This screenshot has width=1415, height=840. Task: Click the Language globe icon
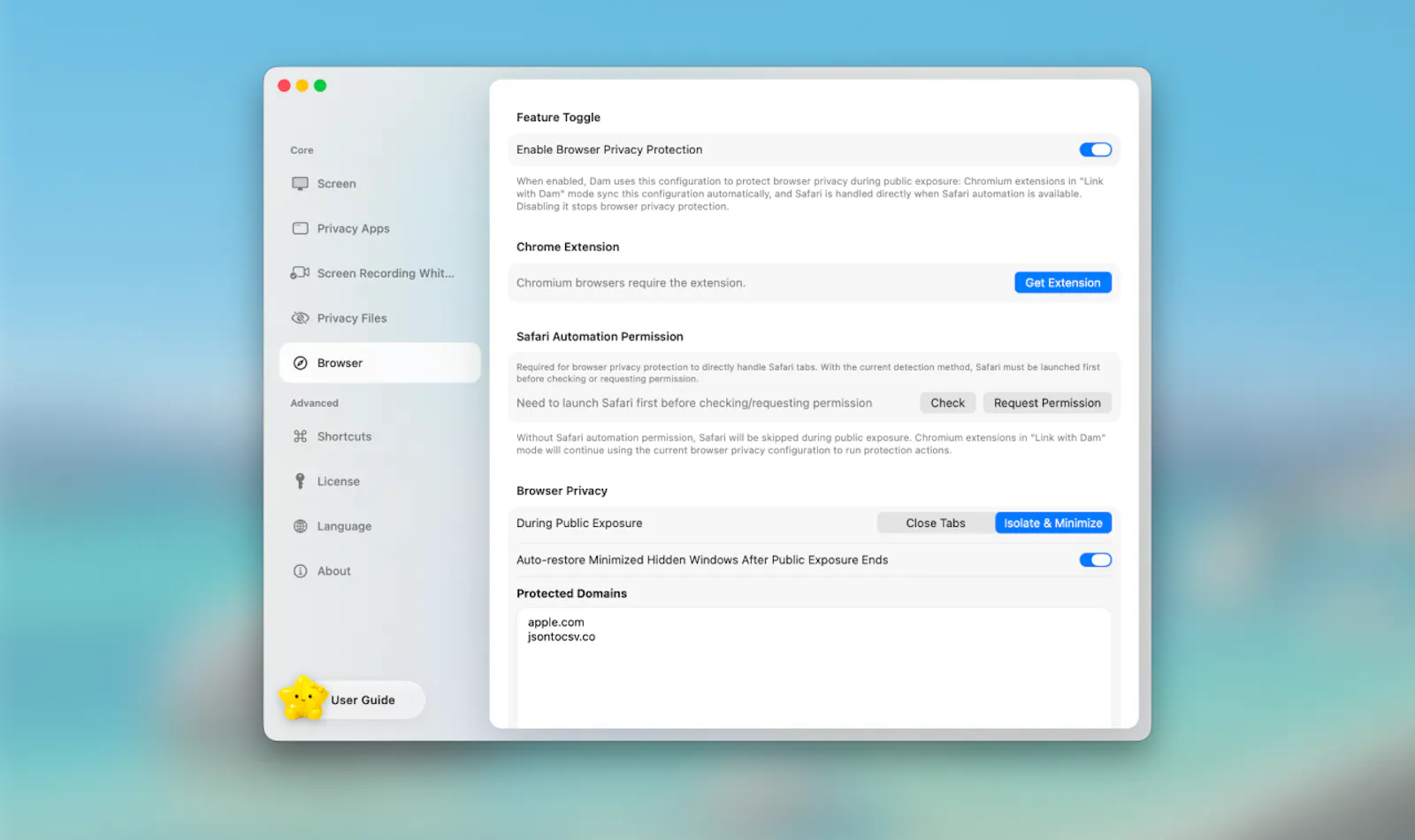point(300,526)
